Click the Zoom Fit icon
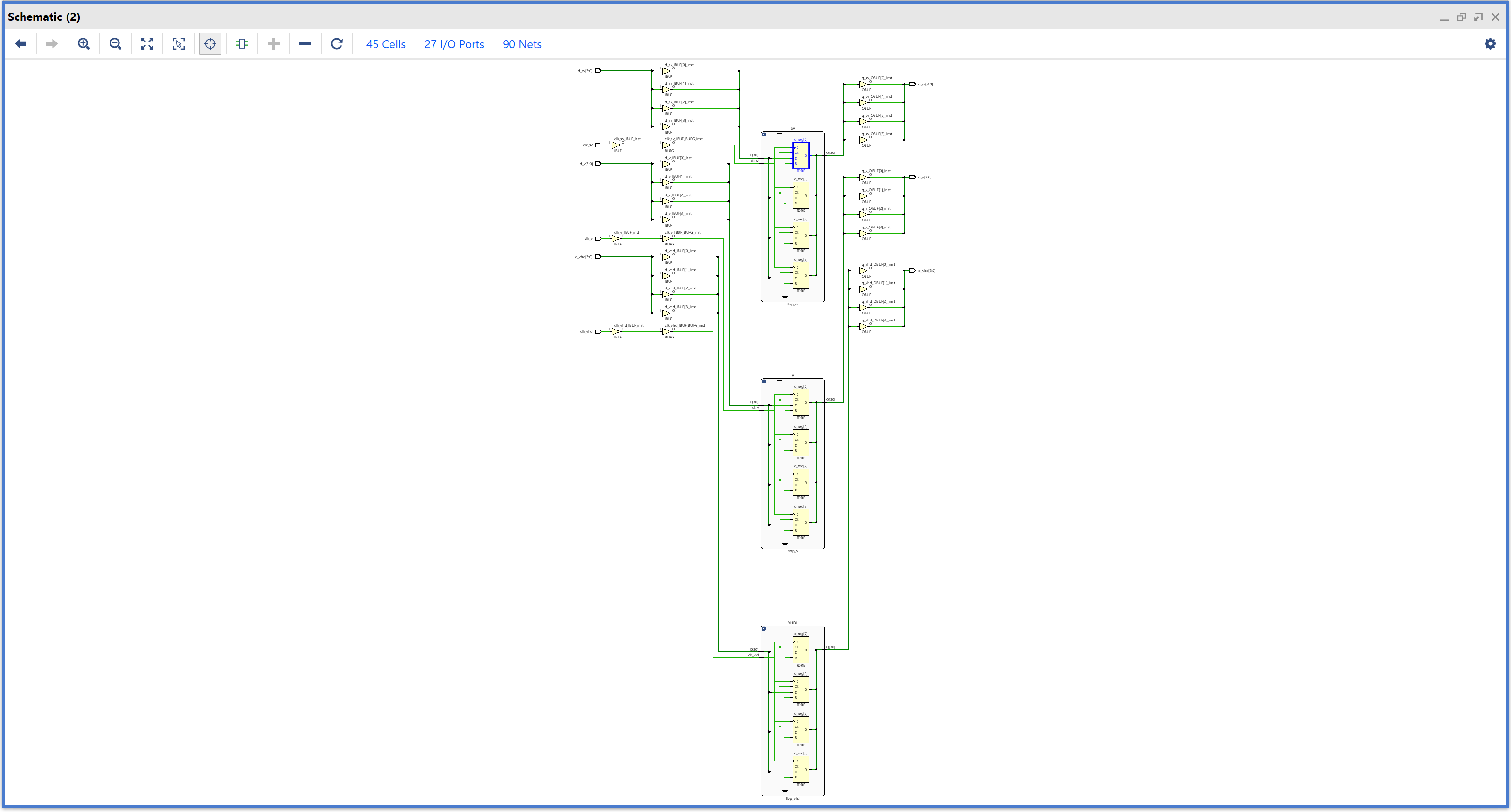Image resolution: width=1511 pixels, height=812 pixels. pos(147,44)
